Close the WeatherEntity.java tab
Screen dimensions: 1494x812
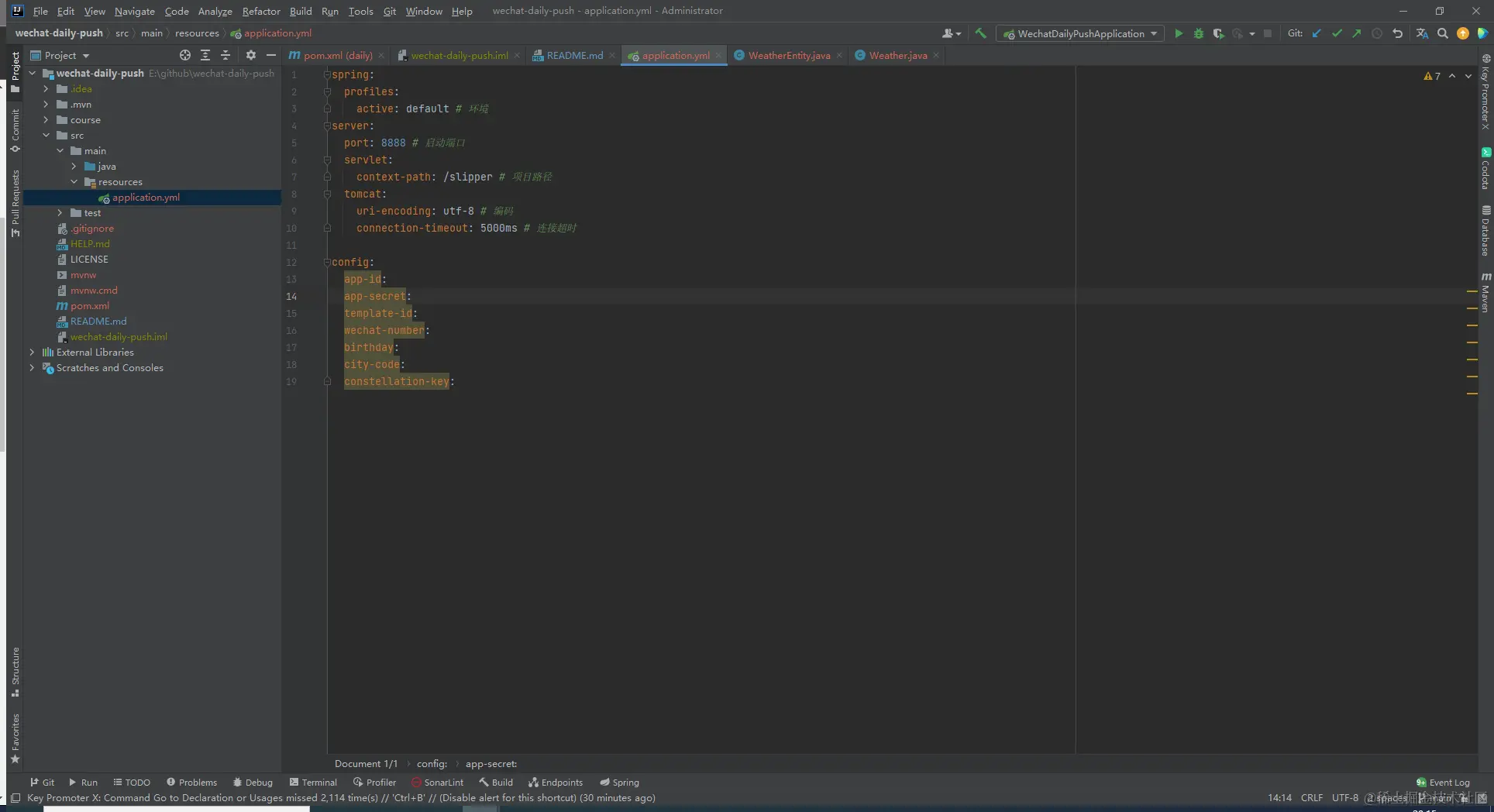(839, 55)
